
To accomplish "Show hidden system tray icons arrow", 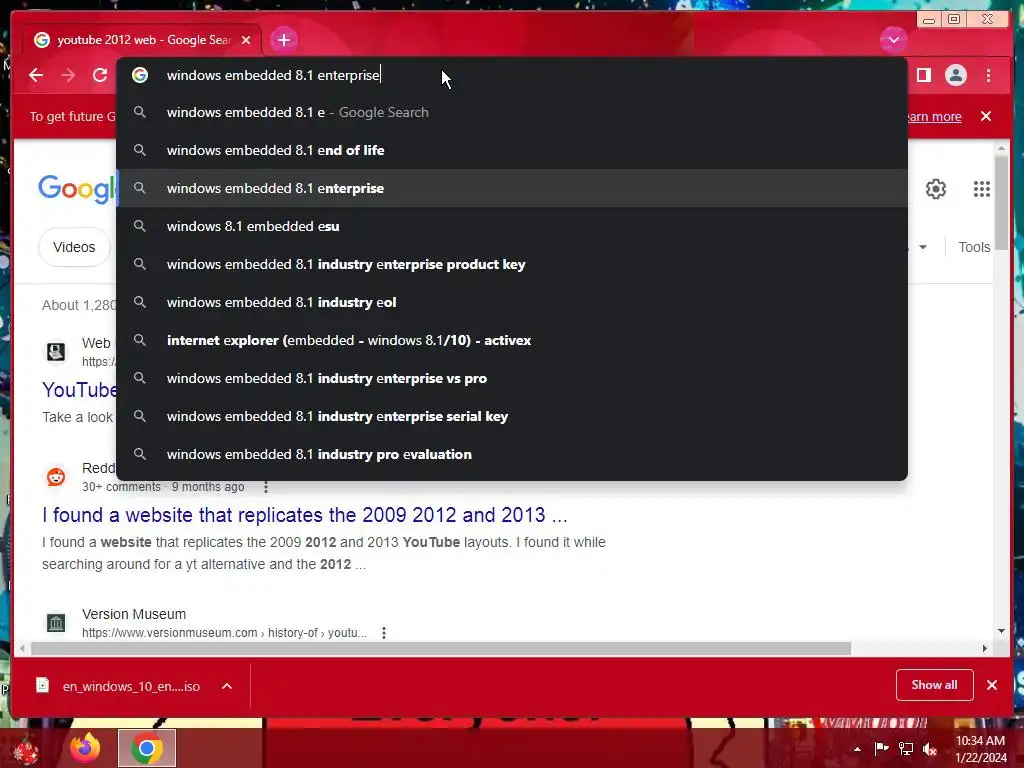I will 857,749.
